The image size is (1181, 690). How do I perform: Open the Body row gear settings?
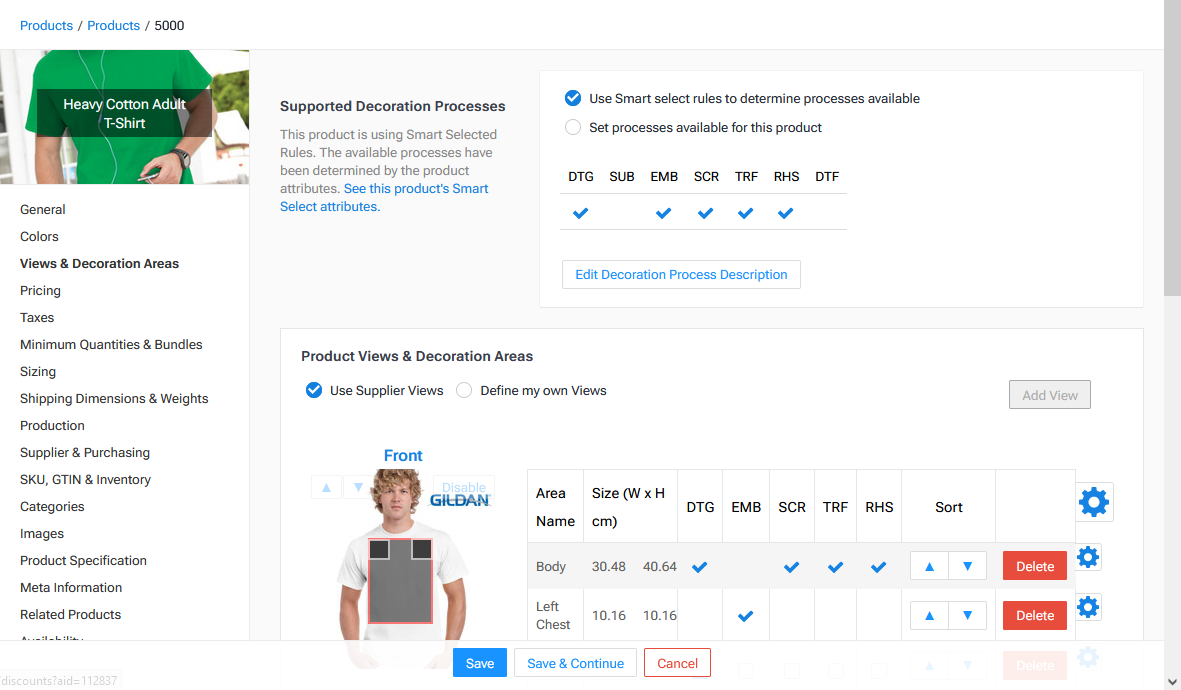coord(1088,557)
